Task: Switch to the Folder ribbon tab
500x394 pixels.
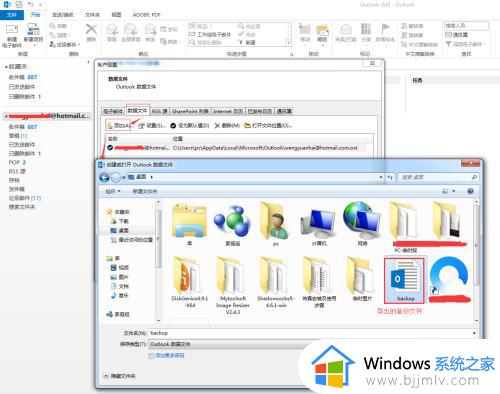Action: click(x=92, y=15)
